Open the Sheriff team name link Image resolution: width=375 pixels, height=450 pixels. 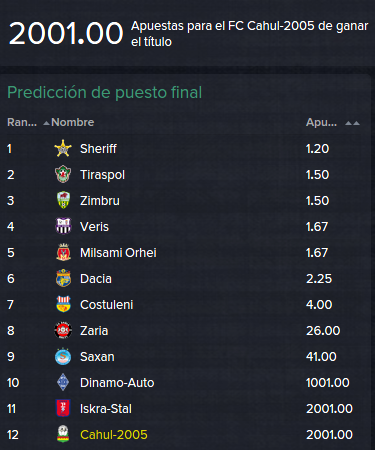98,148
